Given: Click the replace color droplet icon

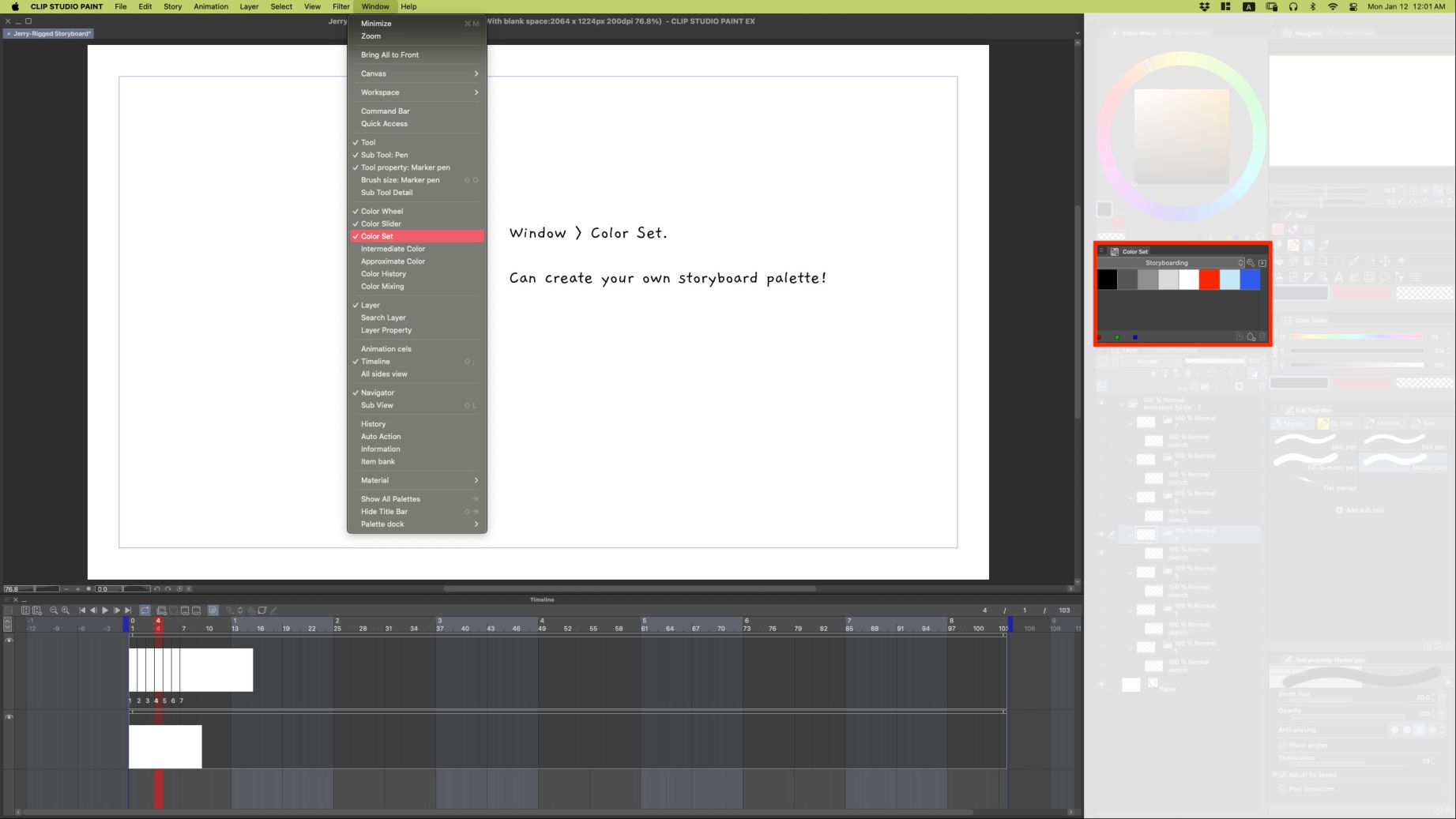Looking at the screenshot, I should click(1251, 337).
